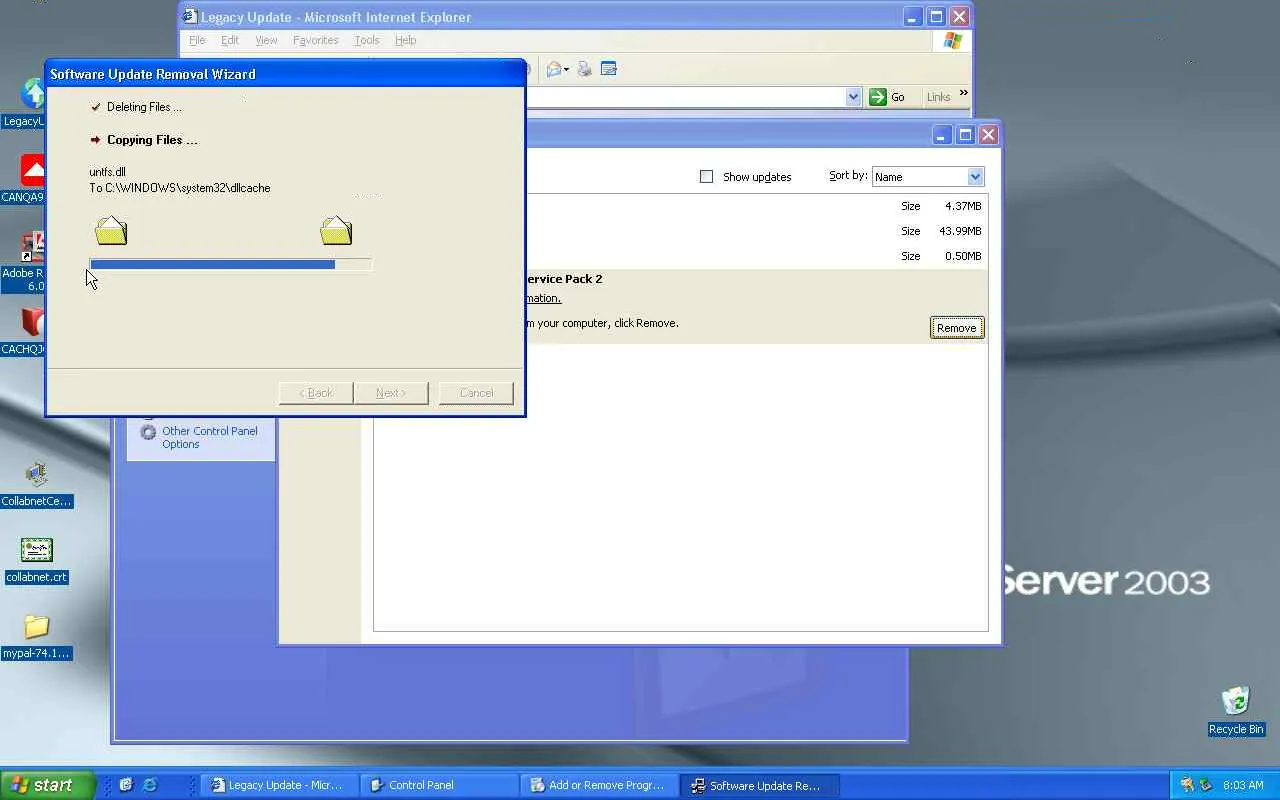Open the Tools menu in Internet Explorer
This screenshot has height=800, width=1280.
tap(367, 40)
